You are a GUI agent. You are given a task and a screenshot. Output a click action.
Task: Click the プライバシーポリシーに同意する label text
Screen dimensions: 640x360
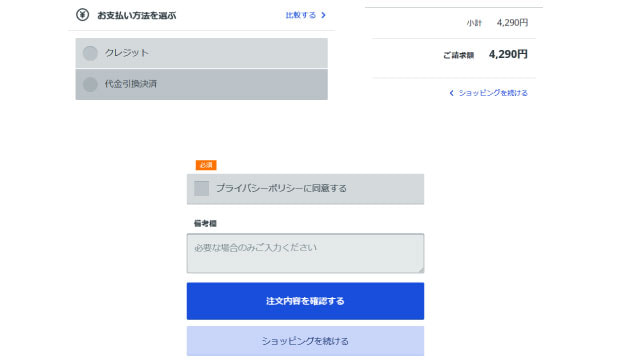coord(281,188)
